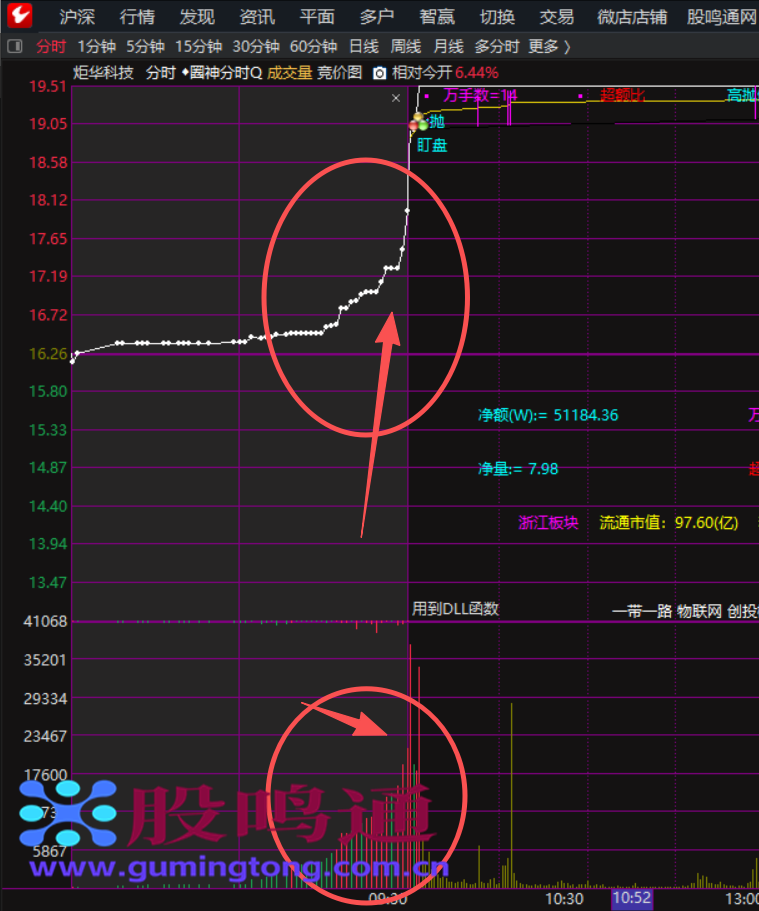Switch to the 5分钟 timeframe tab
759x911 pixels.
pos(145,47)
